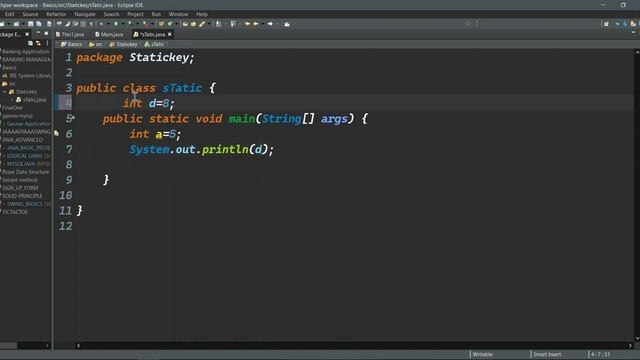Minimize the Package Explorer view

38,33
